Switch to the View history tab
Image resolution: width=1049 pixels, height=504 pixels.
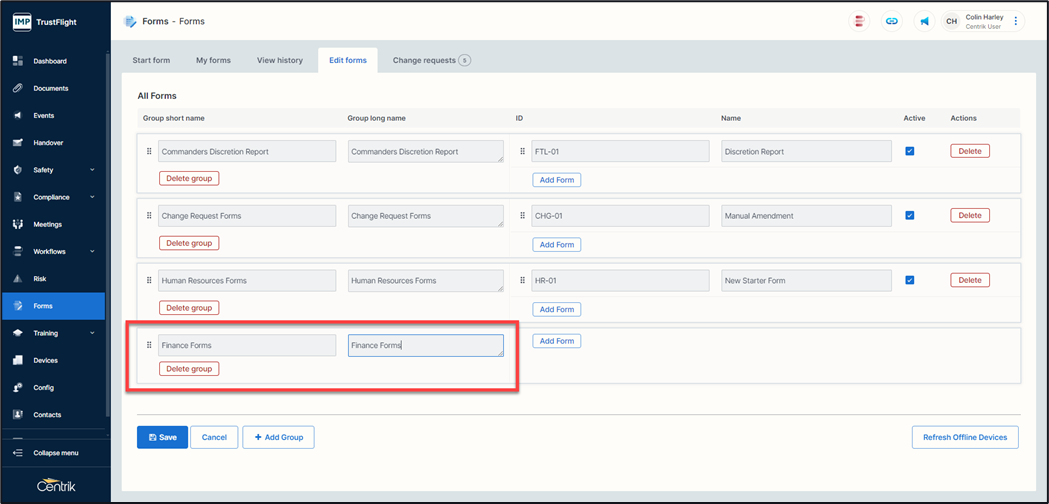(x=279, y=60)
